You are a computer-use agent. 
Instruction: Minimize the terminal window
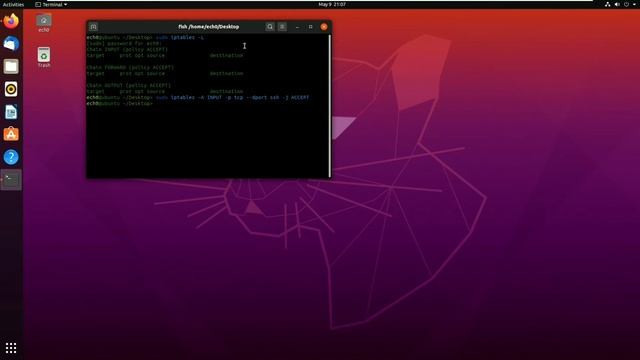(x=297, y=27)
